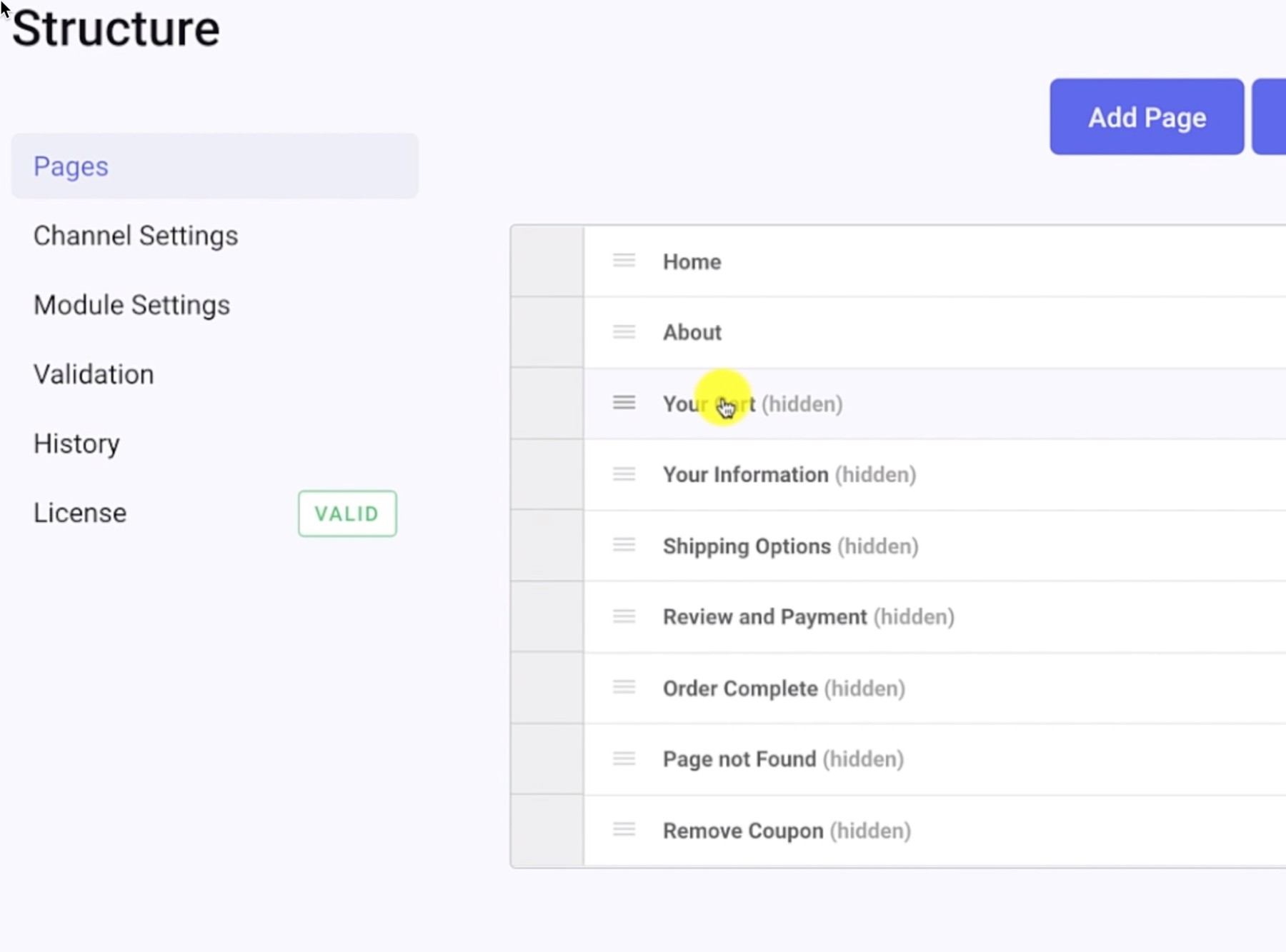Viewport: 1286px width, 952px height.
Task: Click the drag handle beside Home
Action: click(x=624, y=261)
